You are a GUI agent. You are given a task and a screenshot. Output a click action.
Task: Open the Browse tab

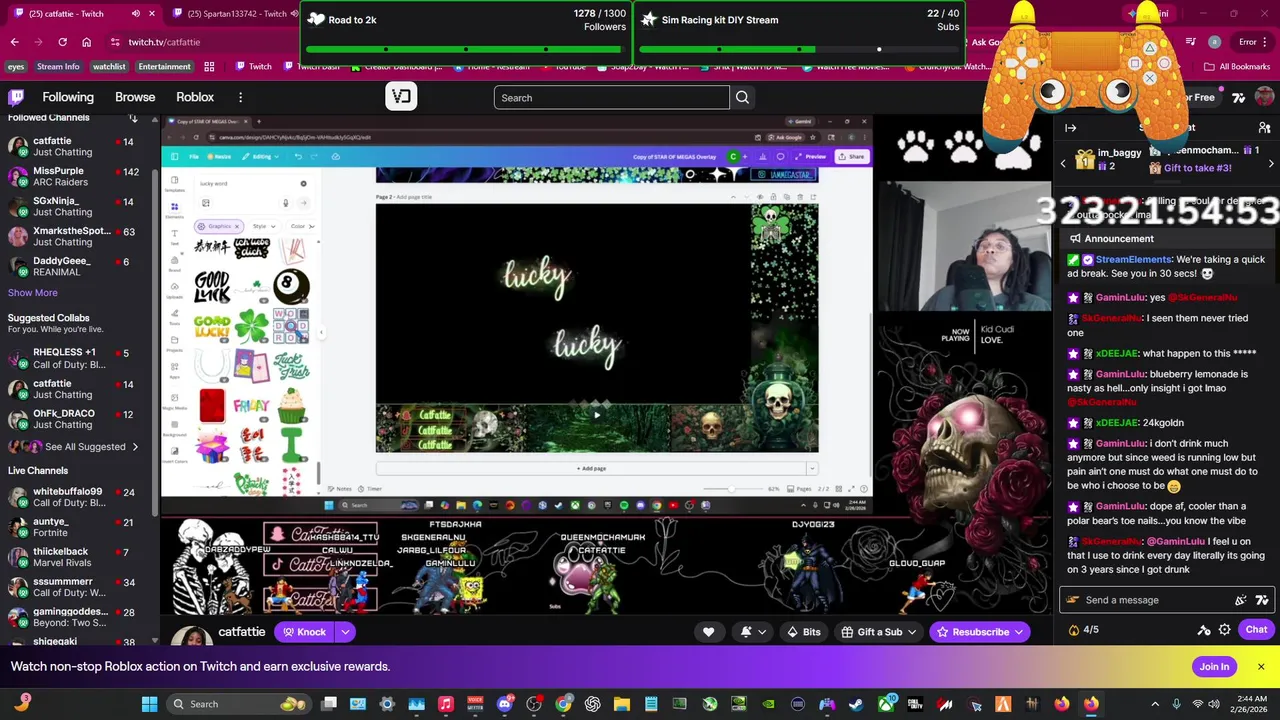point(135,97)
